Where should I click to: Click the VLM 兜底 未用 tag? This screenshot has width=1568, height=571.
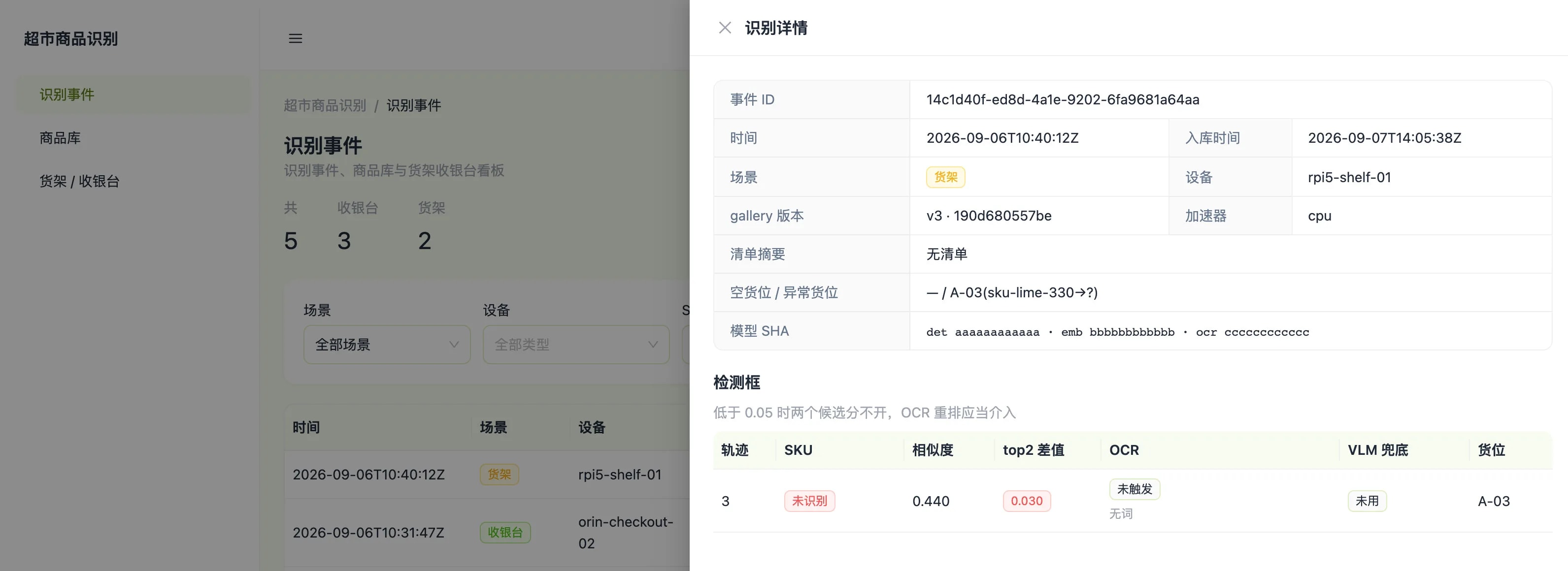[1367, 501]
